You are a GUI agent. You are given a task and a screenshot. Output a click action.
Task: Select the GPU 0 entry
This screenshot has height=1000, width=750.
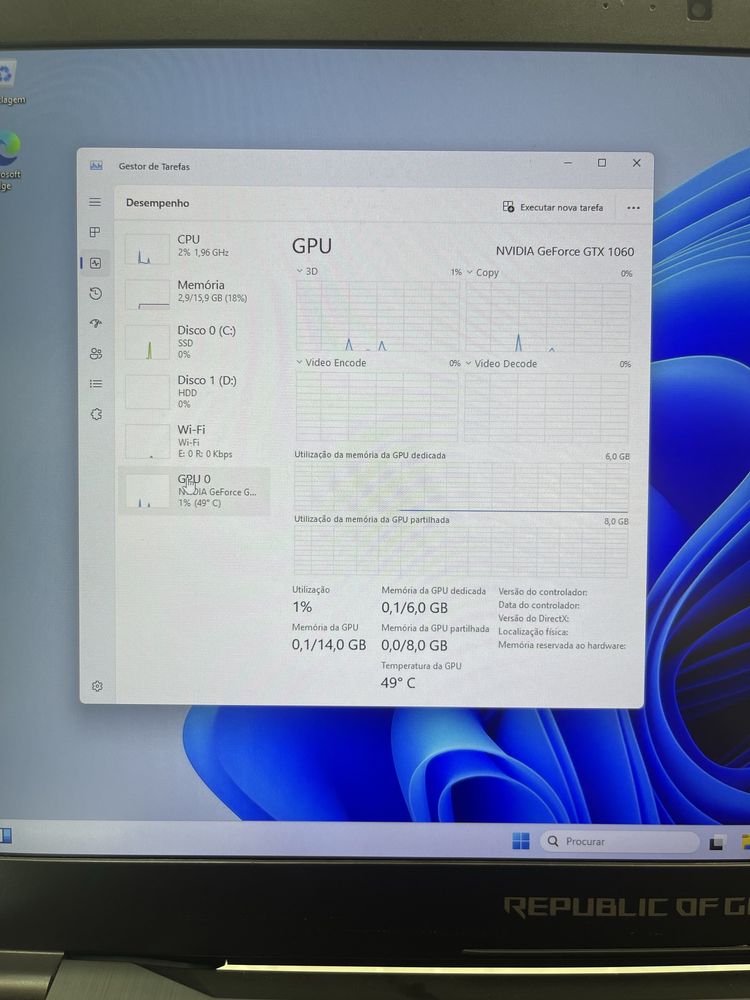pyautogui.click(x=195, y=490)
